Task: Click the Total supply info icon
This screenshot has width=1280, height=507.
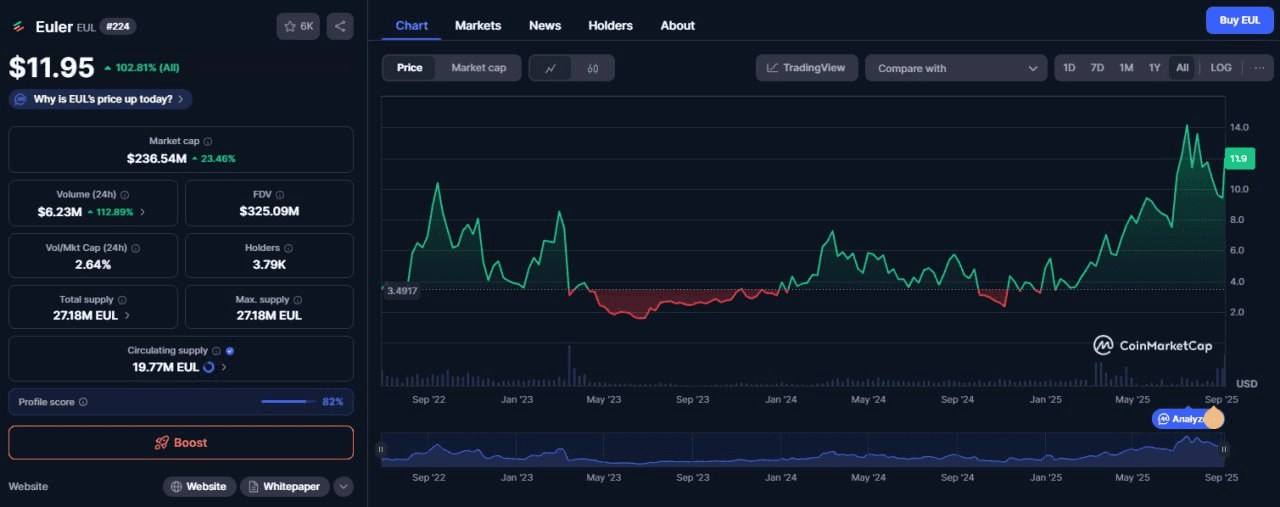Action: 122,300
